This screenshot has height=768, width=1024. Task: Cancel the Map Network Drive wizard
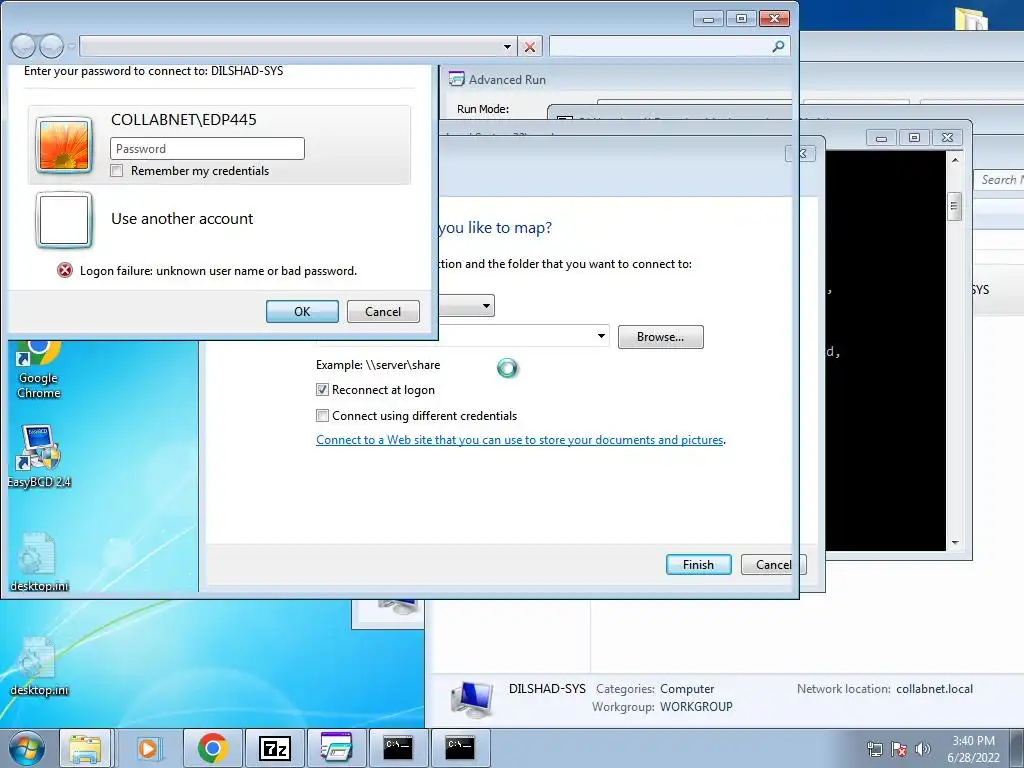pos(773,565)
